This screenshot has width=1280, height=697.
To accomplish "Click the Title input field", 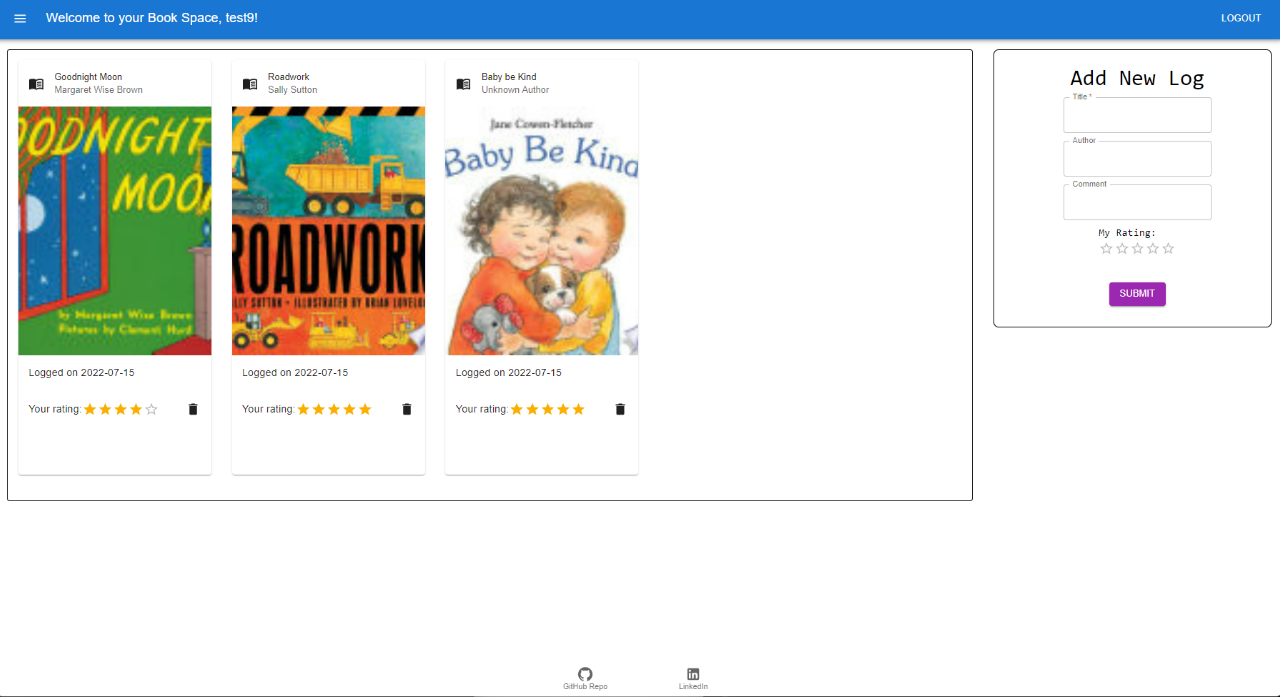I will coord(1137,114).
